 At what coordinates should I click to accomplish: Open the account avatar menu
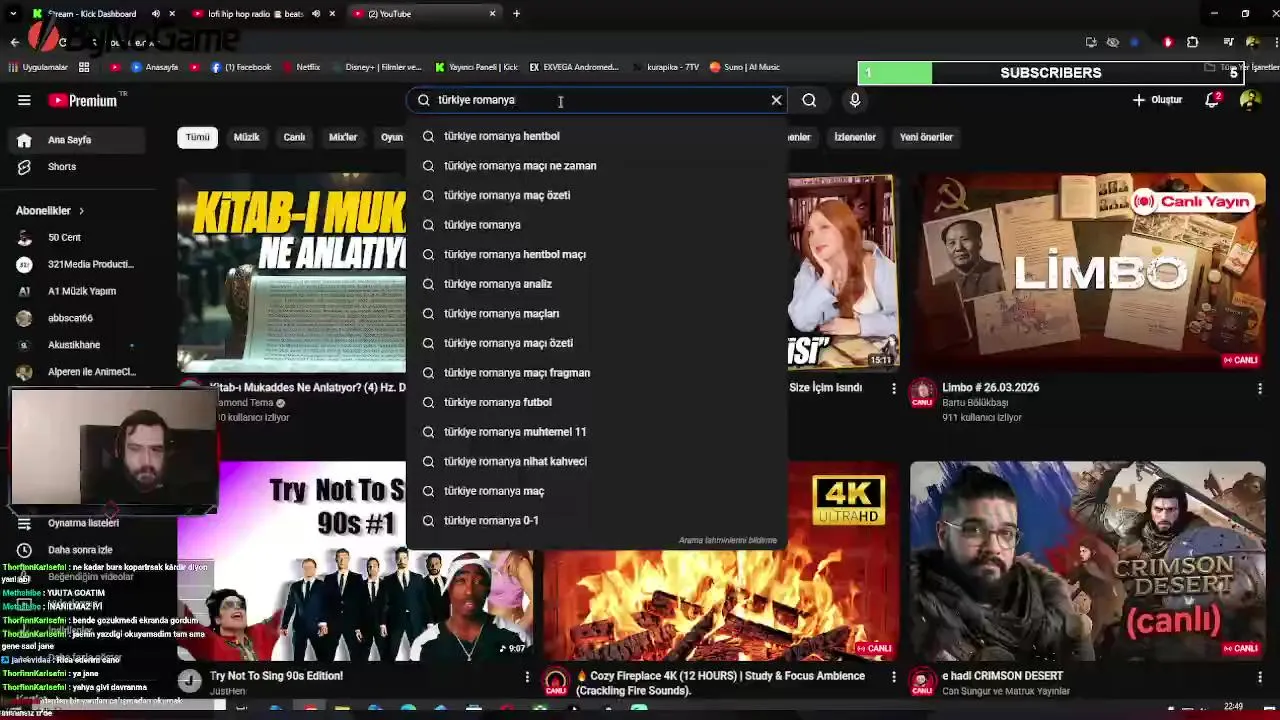pos(1250,100)
